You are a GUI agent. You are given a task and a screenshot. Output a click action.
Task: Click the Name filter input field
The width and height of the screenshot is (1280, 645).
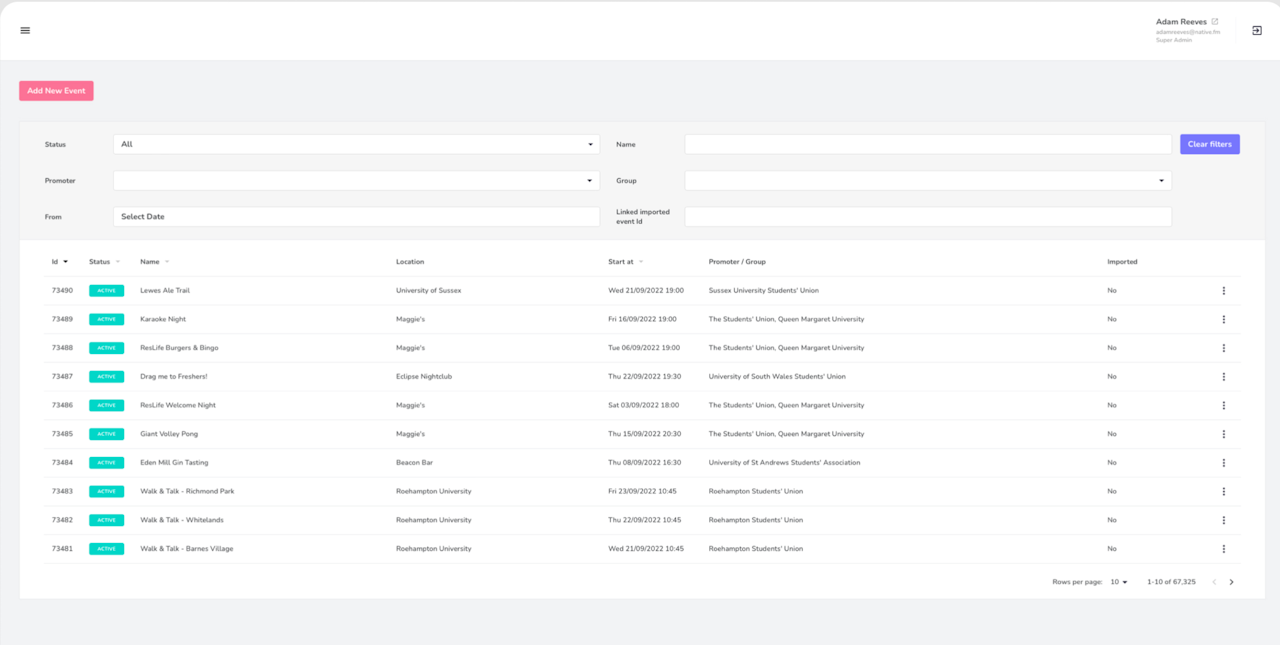point(928,144)
